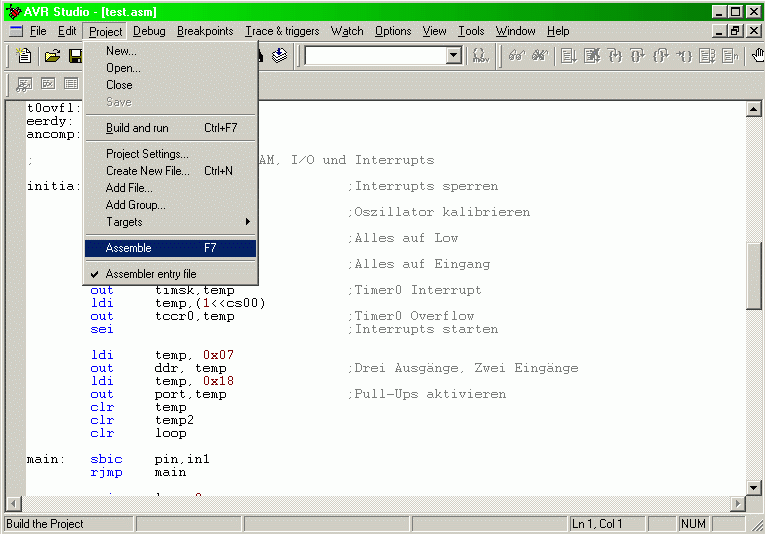Click the step-out braces icon
This screenshot has height=534, width=765.
(661, 56)
